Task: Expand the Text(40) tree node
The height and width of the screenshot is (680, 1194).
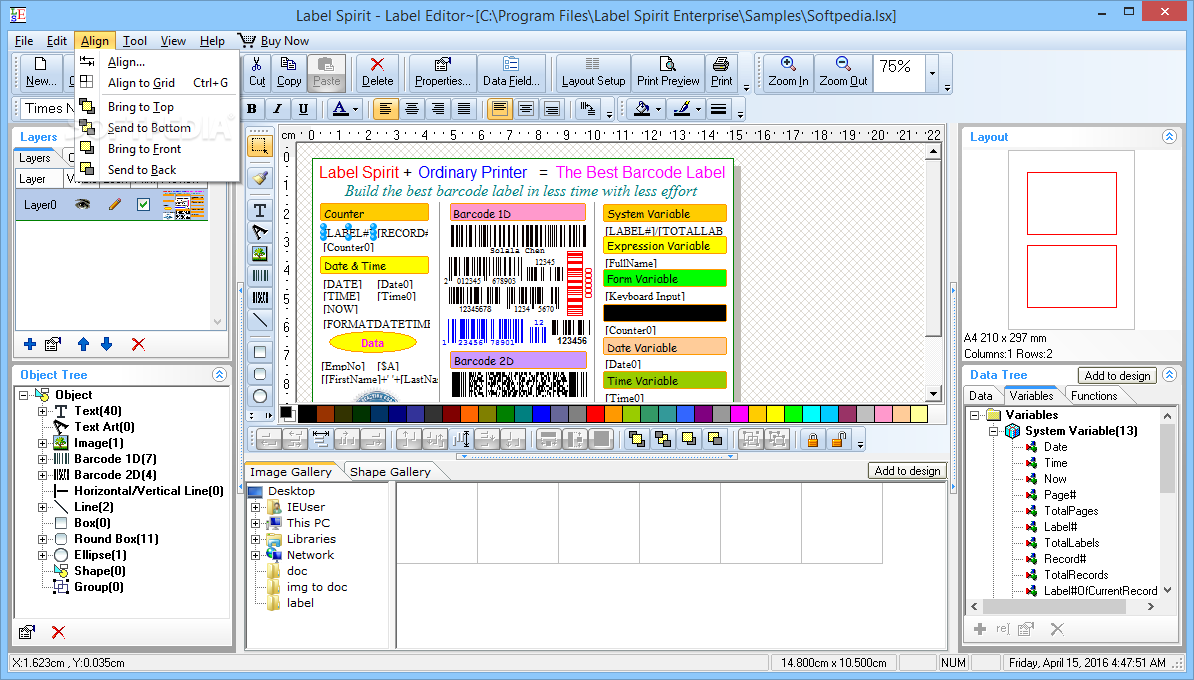Action: (43, 411)
